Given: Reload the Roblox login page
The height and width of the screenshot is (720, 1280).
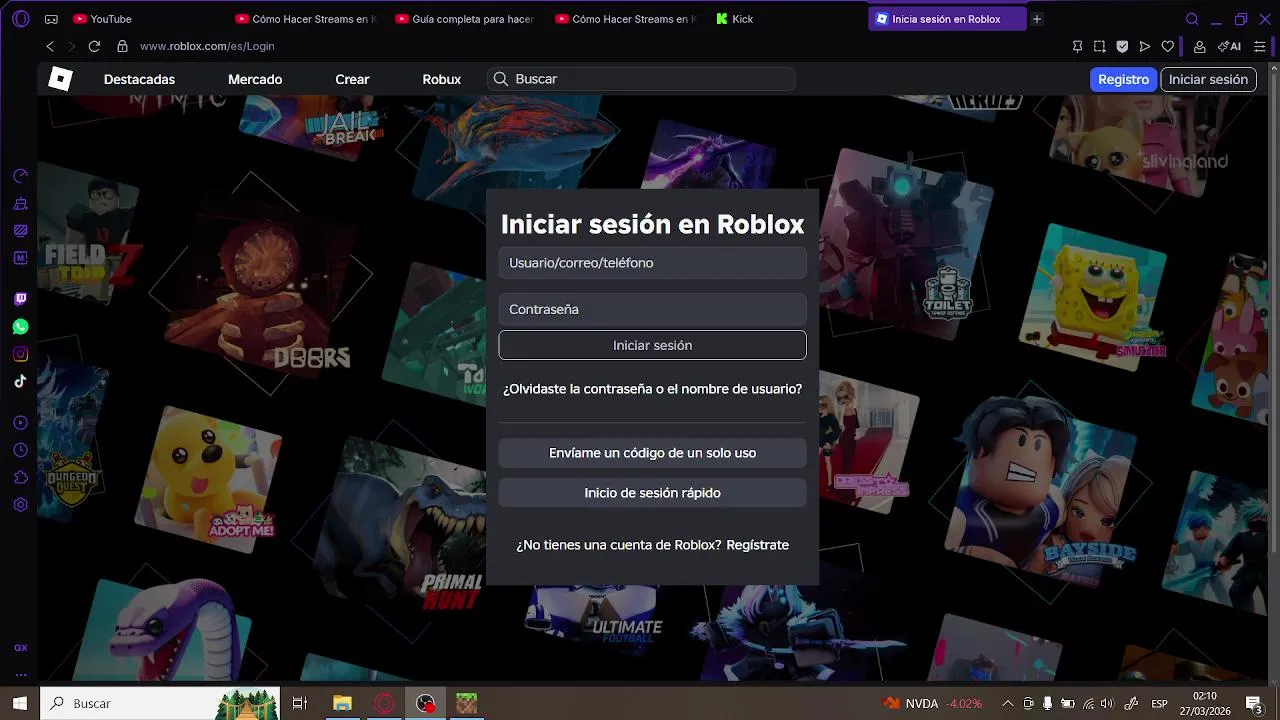Looking at the screenshot, I should pos(94,46).
